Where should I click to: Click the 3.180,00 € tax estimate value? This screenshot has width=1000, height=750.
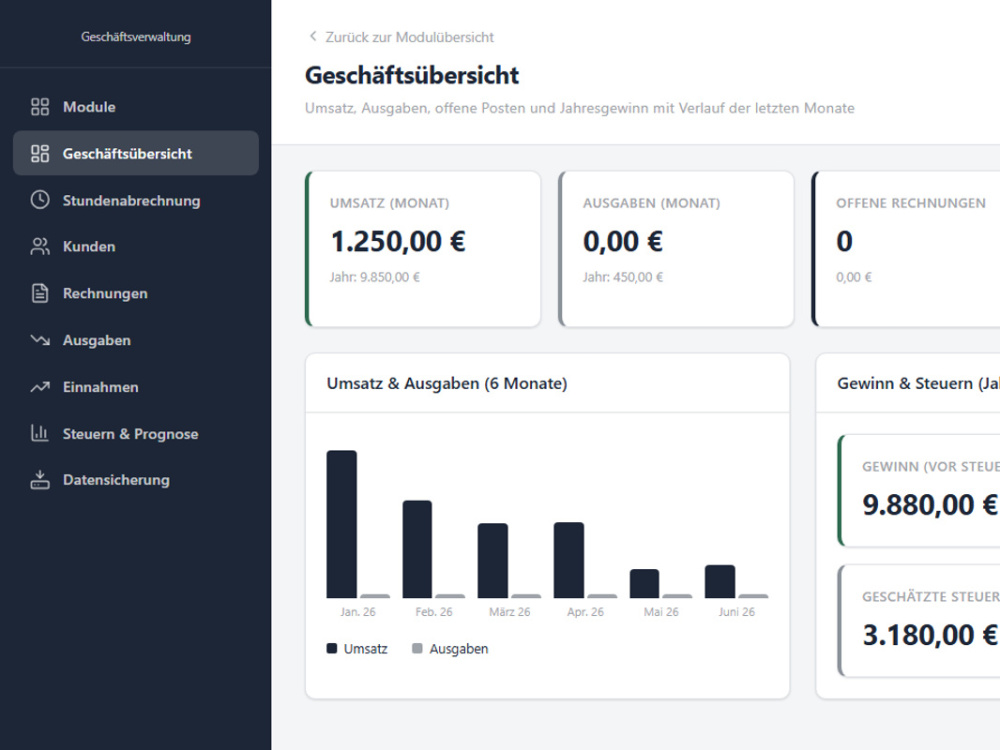coord(930,635)
